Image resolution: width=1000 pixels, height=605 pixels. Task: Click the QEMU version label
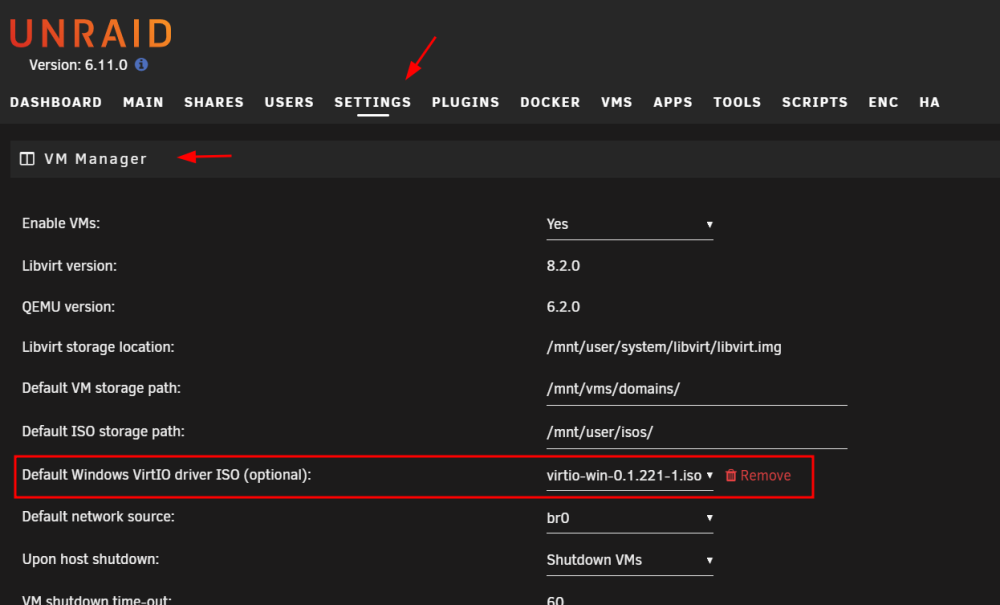click(x=68, y=307)
